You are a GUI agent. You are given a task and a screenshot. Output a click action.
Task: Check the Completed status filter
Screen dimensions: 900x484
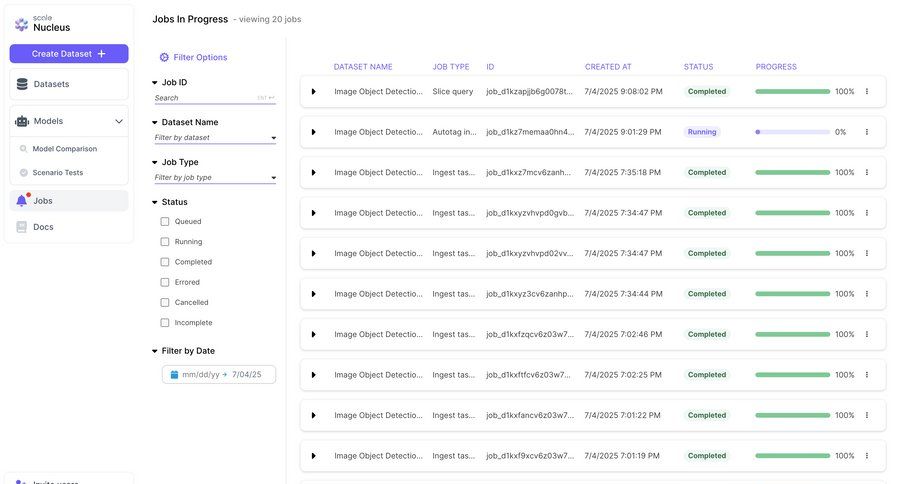tap(165, 262)
